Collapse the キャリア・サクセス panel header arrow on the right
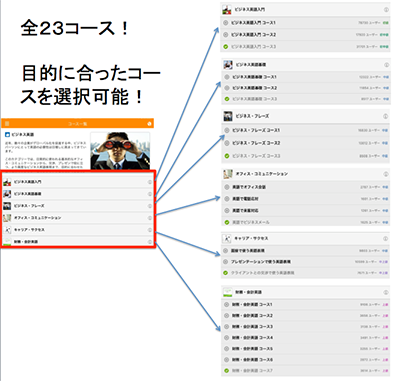 (386, 239)
